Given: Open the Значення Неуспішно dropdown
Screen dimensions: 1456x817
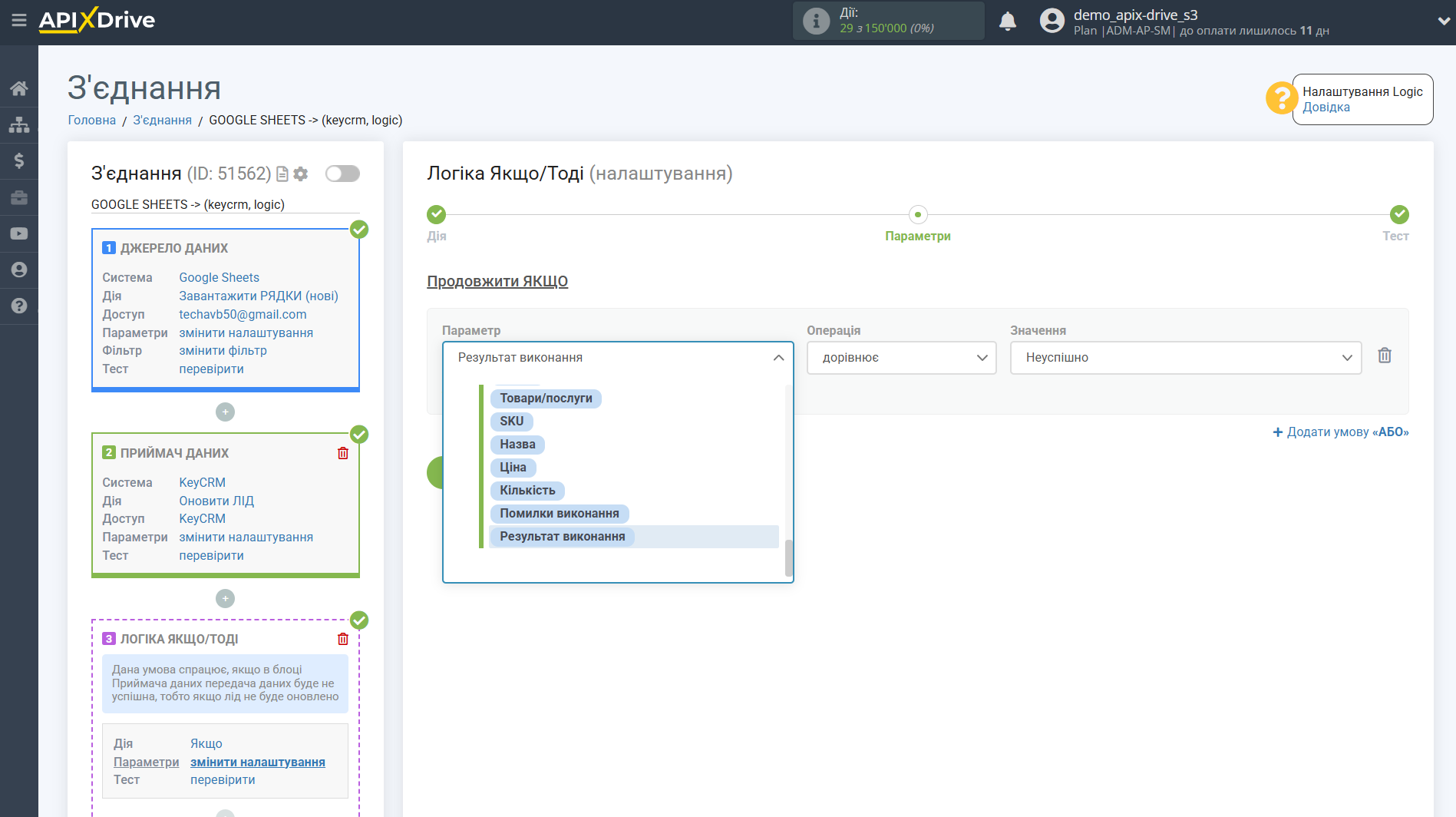Looking at the screenshot, I should coord(1186,358).
